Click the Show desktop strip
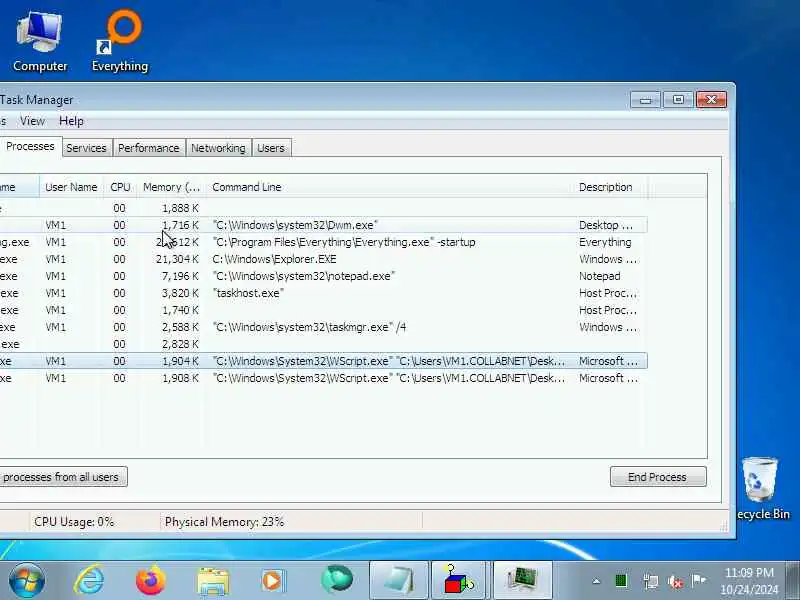 click(x=793, y=580)
